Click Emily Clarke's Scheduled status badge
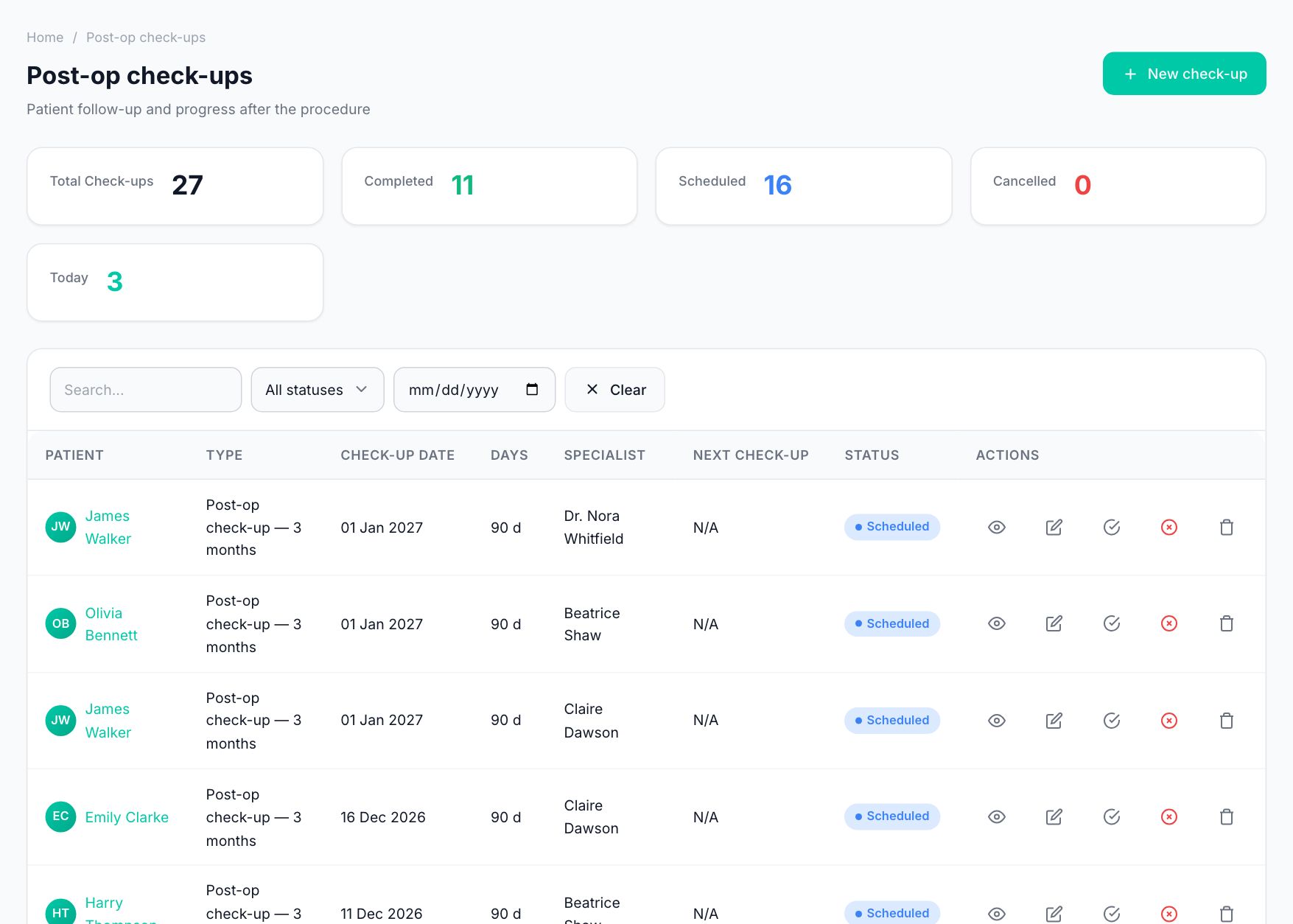 [x=891, y=816]
